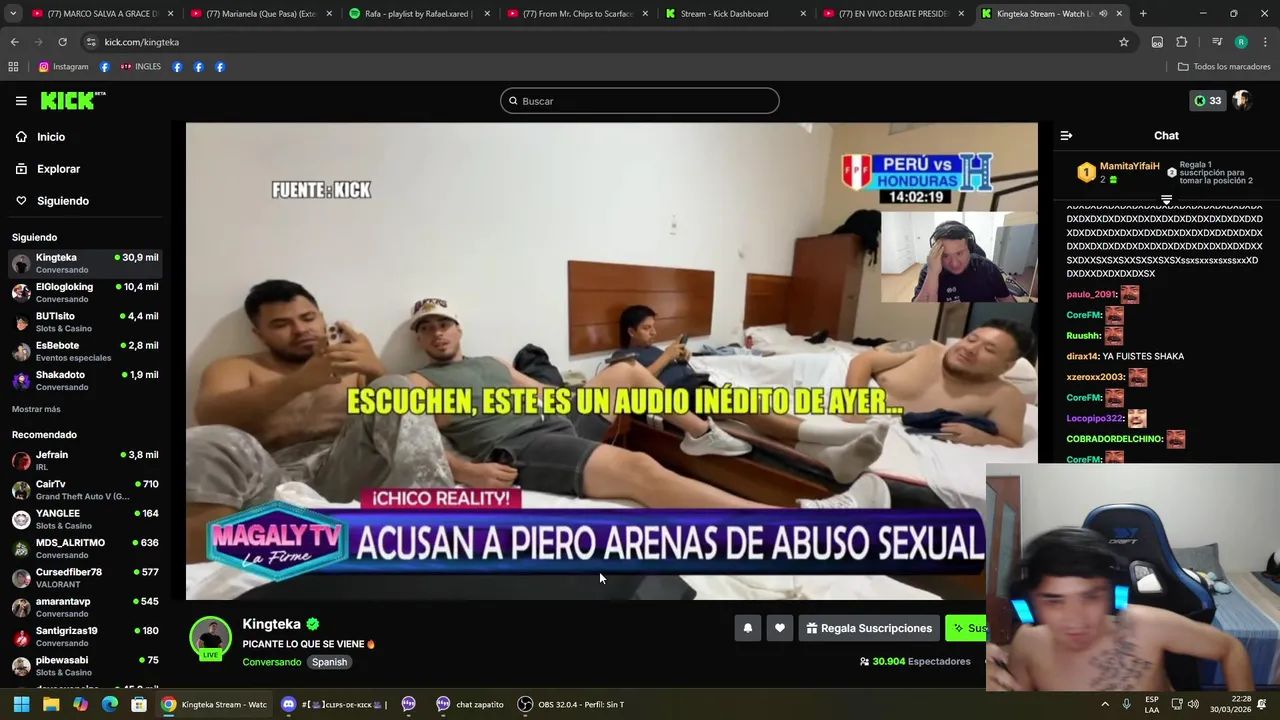The height and width of the screenshot is (720, 1280).
Task: Bookmark this page with the star icon
Action: pyautogui.click(x=1124, y=42)
